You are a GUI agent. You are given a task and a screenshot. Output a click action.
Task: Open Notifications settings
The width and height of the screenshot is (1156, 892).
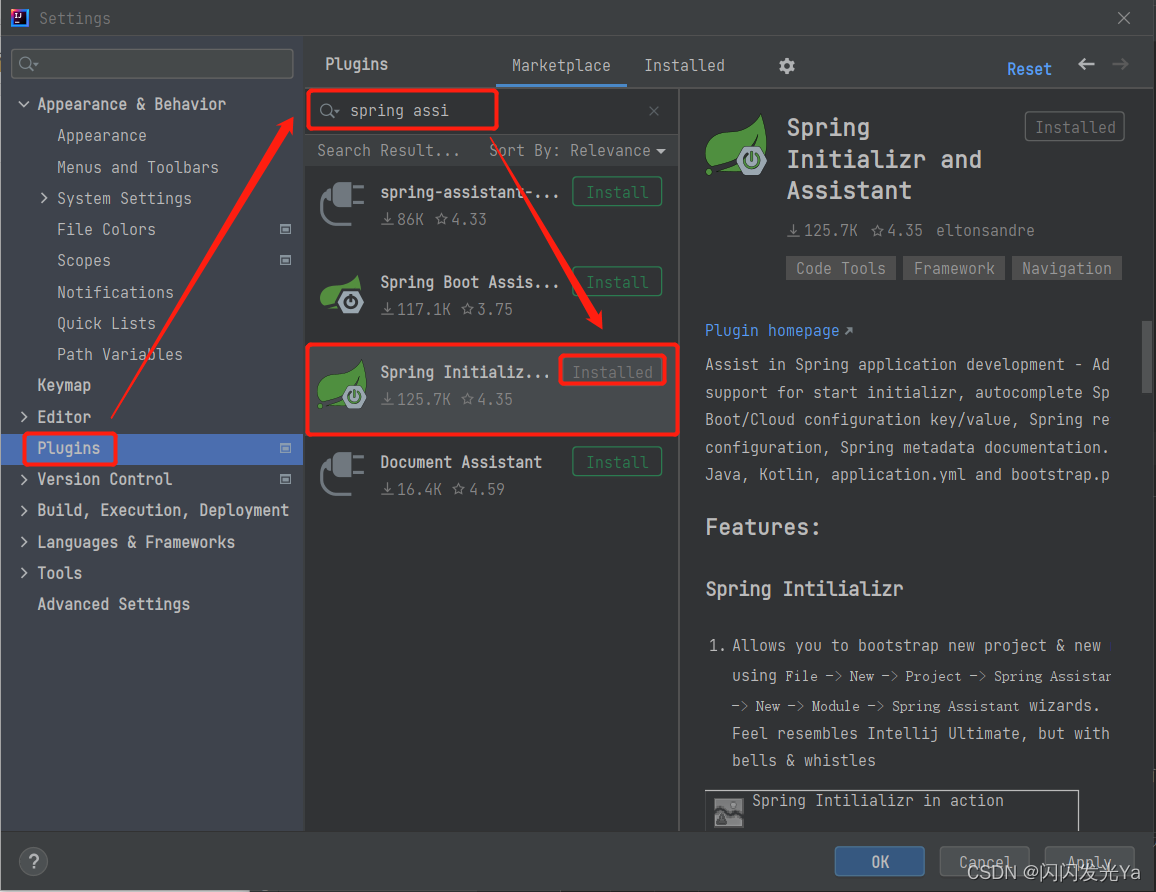pos(115,292)
